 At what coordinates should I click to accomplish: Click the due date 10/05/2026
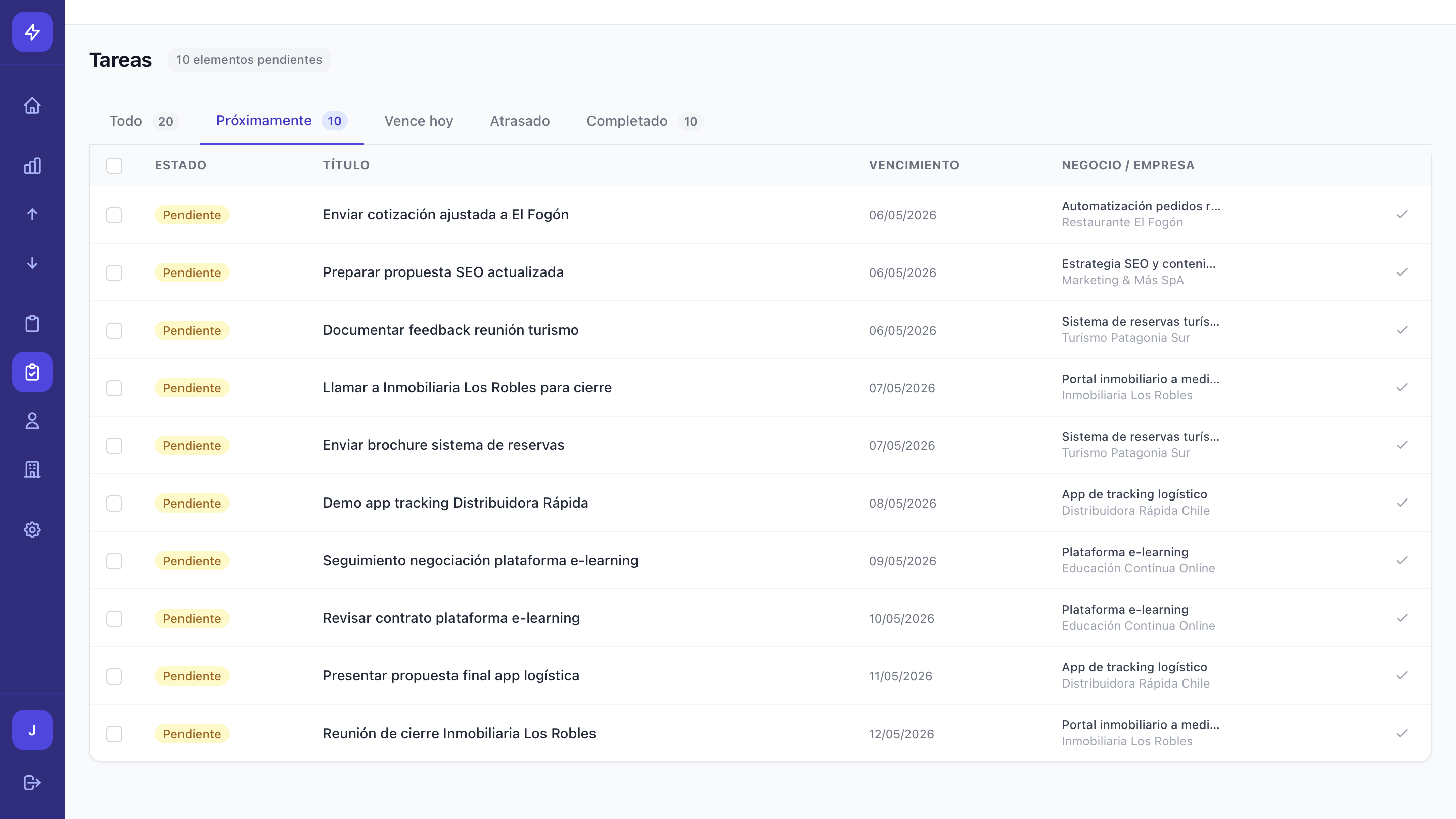[901, 618]
